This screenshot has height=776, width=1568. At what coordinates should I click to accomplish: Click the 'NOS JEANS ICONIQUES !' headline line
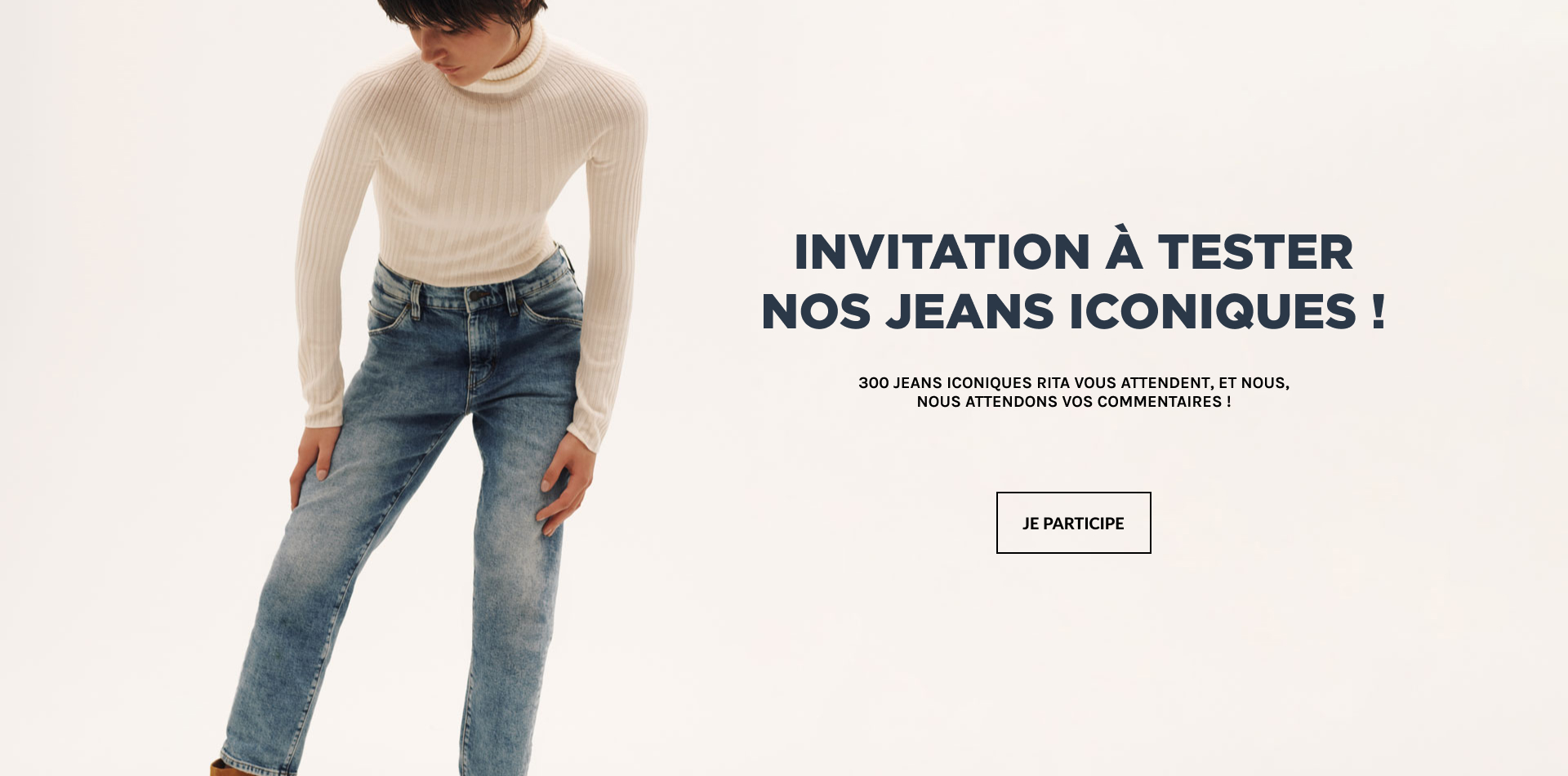[1073, 312]
